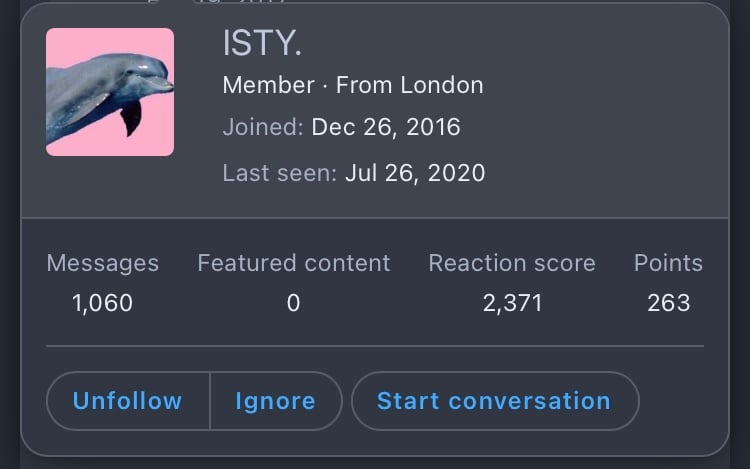Open the ISTY. username profile link
This screenshot has height=469, width=750.
click(x=262, y=43)
